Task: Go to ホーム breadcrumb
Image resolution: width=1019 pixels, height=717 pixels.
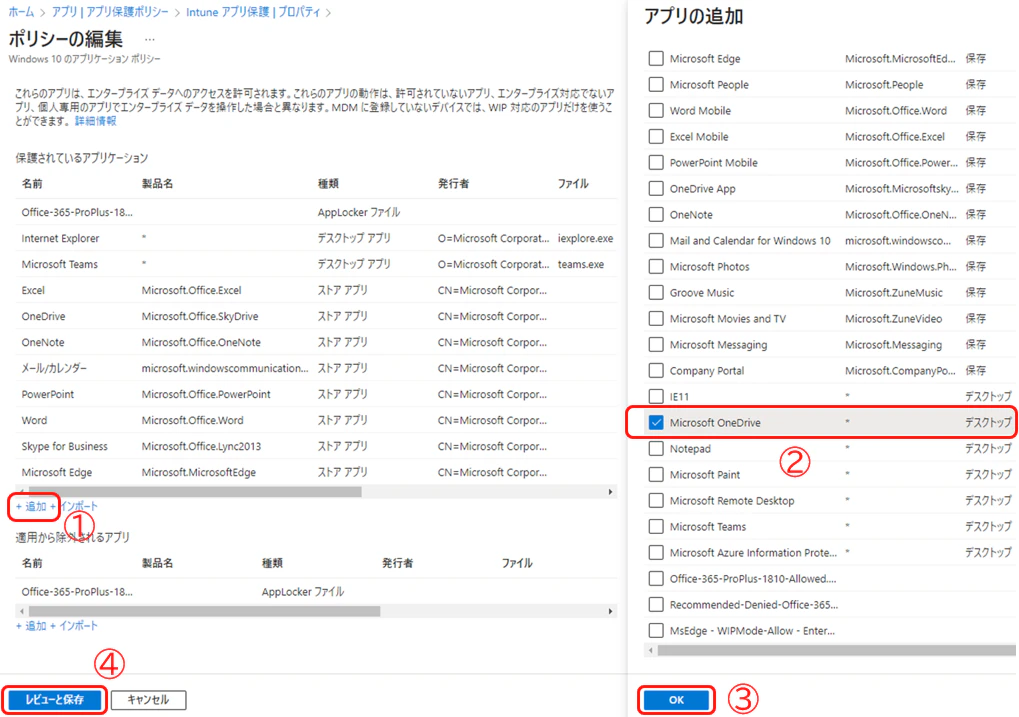Action: pos(21,12)
